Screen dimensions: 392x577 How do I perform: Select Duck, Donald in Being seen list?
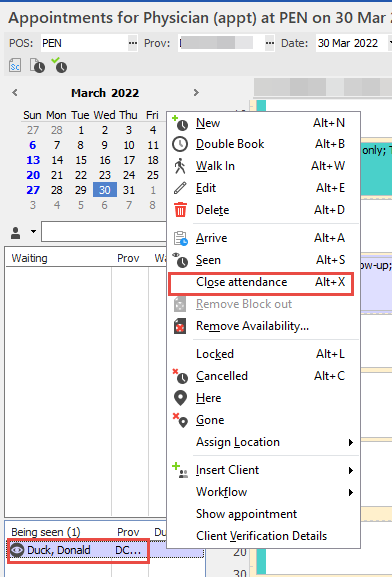pos(106,550)
